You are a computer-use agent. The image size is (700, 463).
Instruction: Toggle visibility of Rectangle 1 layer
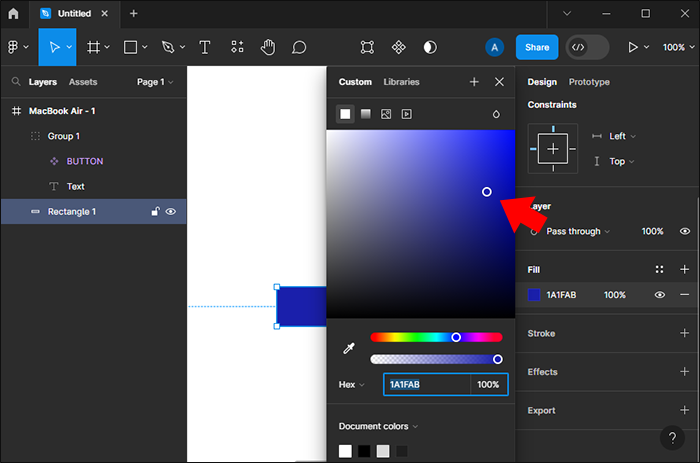coord(171,212)
